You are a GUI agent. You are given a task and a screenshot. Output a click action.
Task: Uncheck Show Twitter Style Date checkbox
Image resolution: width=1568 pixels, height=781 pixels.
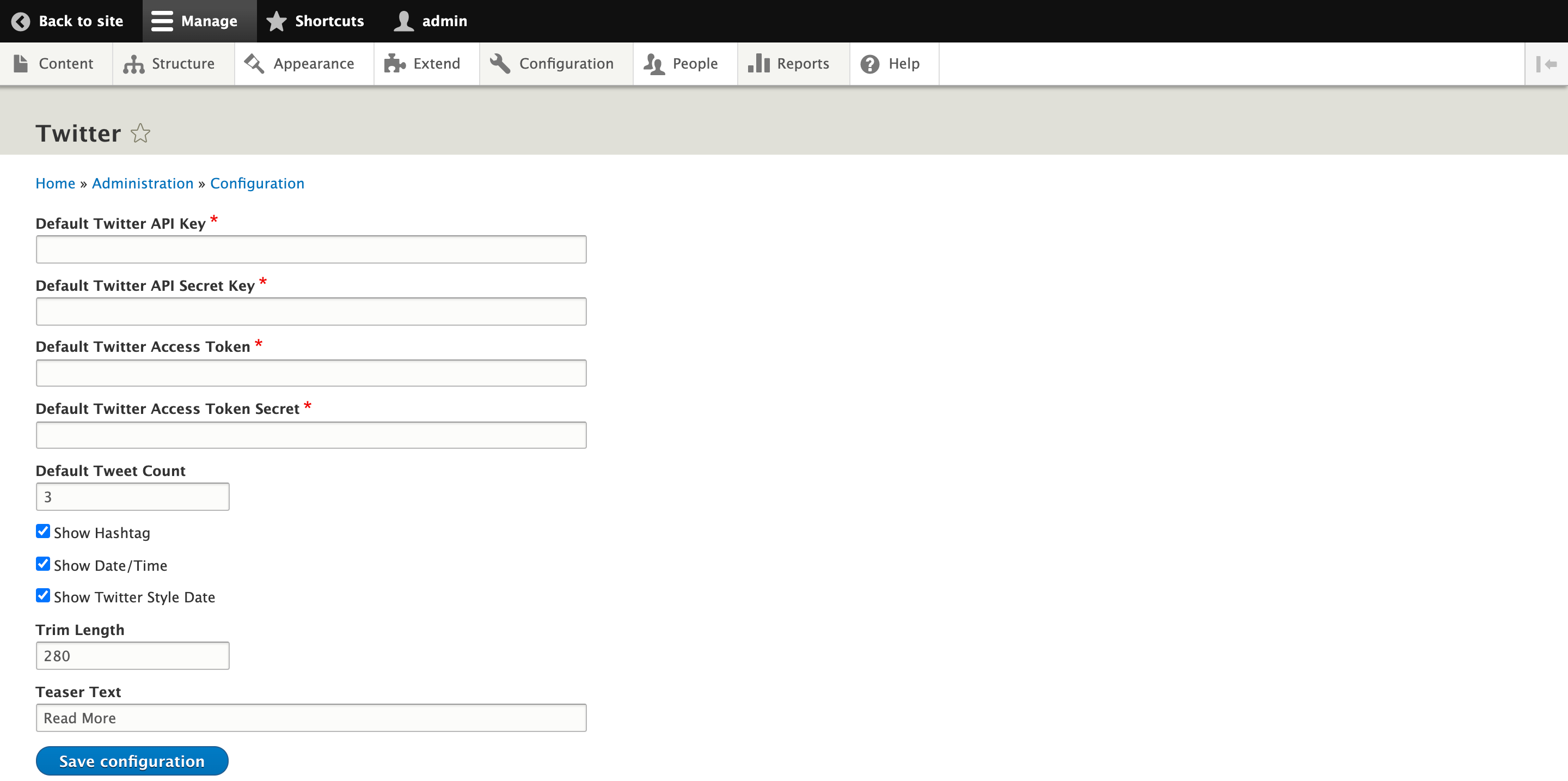tap(42, 595)
